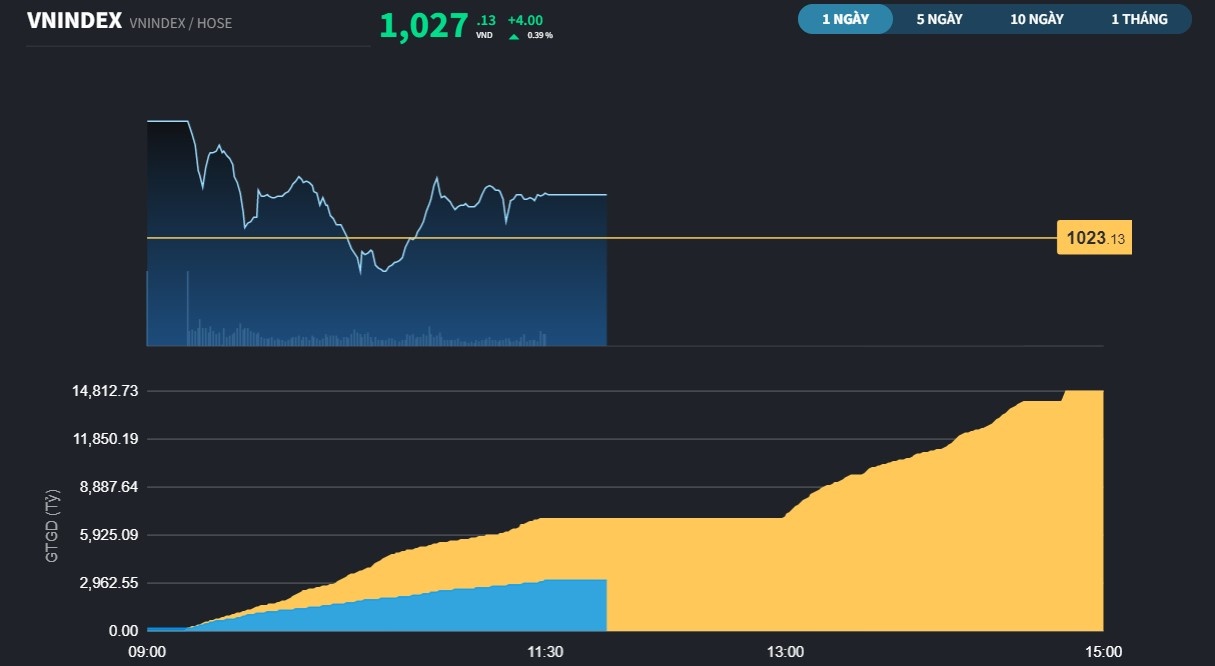Switch to the 1 THÁNG tab

1139,19
